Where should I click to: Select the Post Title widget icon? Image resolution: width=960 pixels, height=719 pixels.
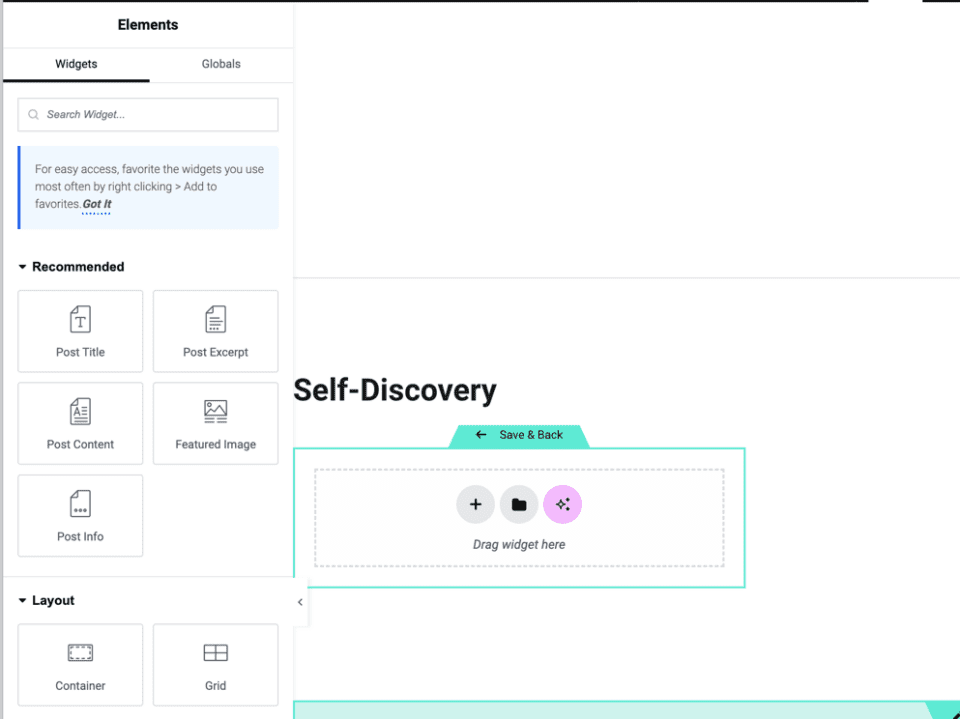[x=80, y=320]
